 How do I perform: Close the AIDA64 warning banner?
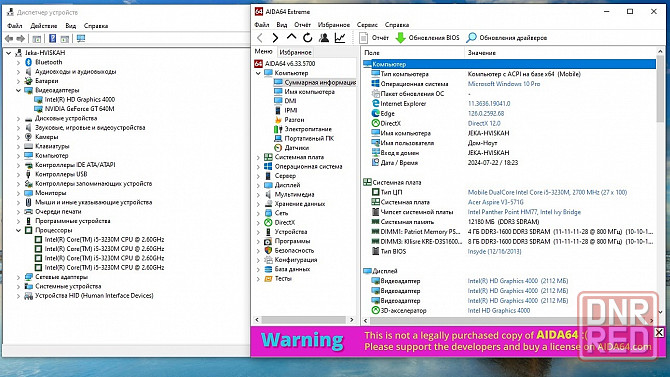[x=659, y=332]
